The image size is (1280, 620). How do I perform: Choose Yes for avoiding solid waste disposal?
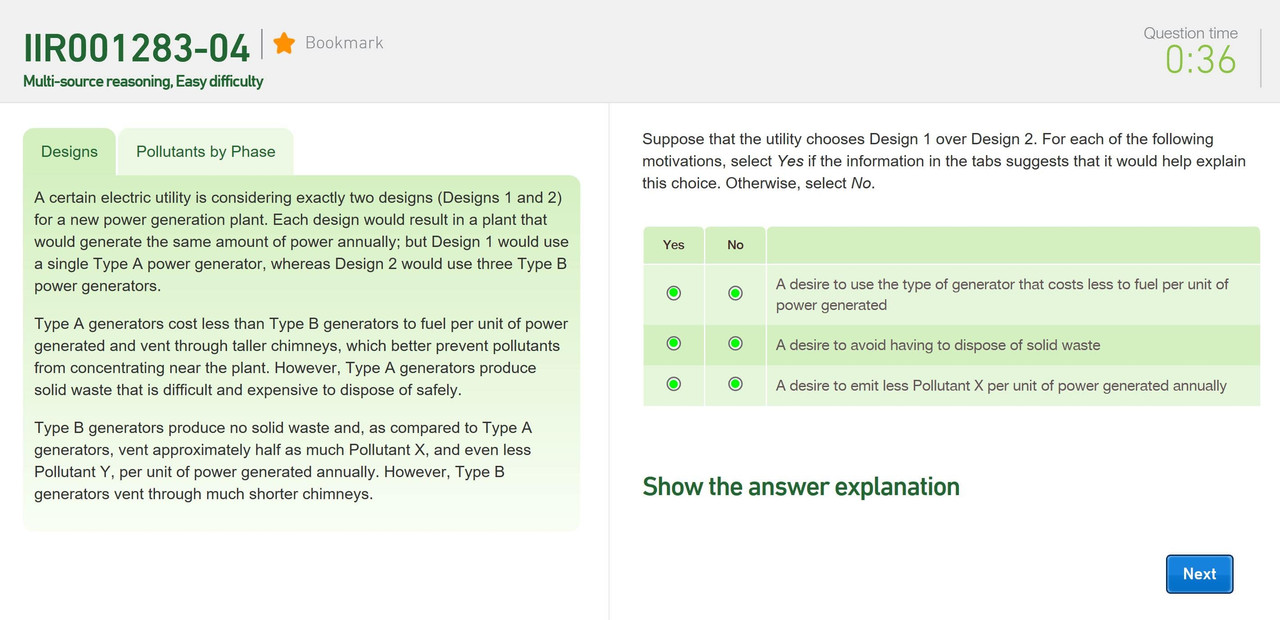pyautogui.click(x=674, y=344)
